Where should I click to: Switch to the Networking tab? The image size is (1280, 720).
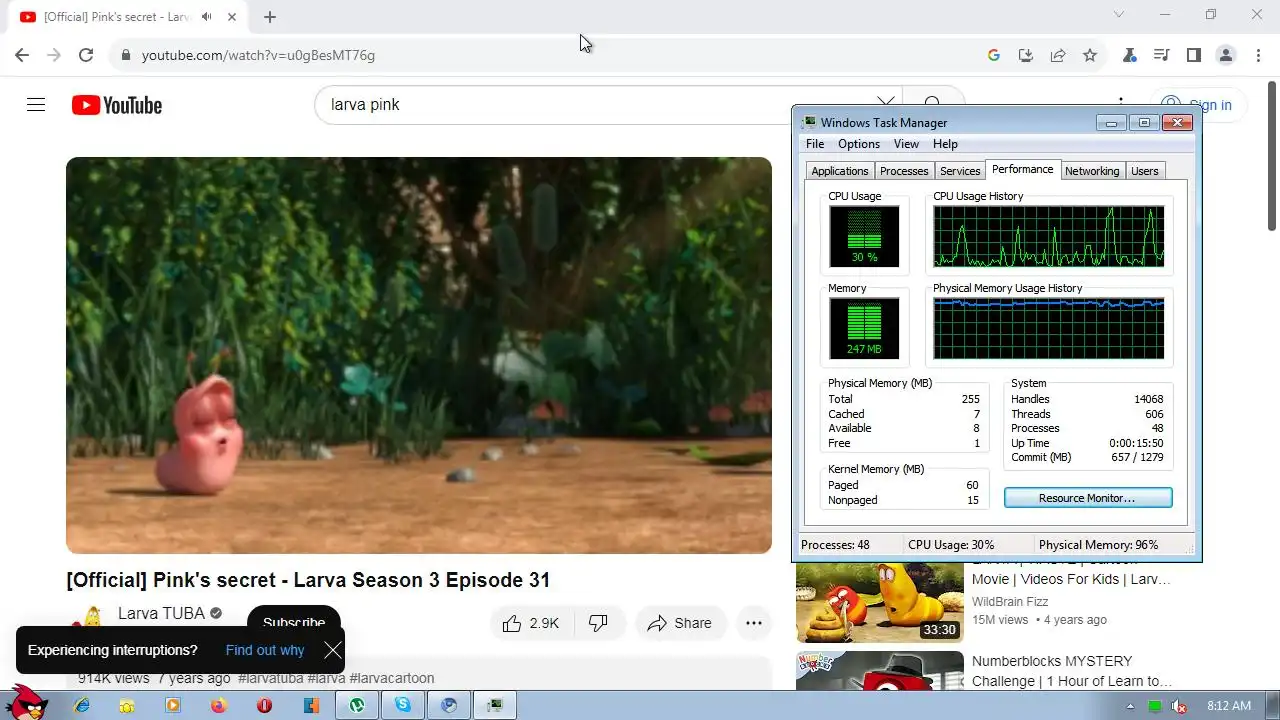point(1092,171)
